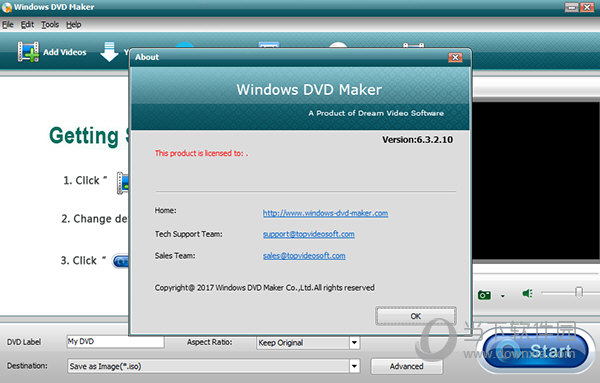The image size is (600, 383).
Task: Click the Advanced button
Action: coord(406,366)
